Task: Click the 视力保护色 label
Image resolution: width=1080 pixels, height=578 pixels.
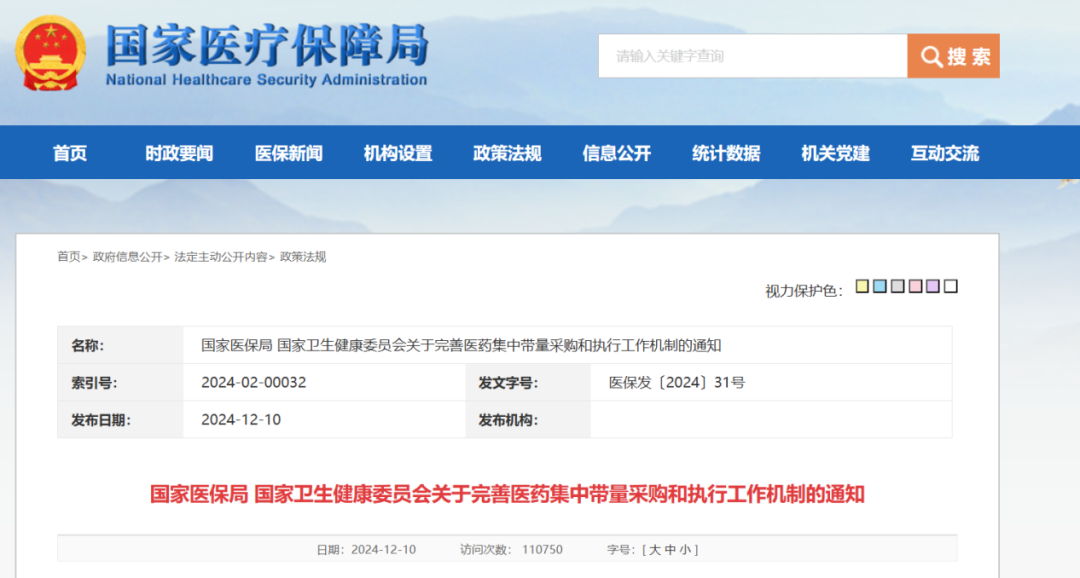Action: tap(804, 291)
